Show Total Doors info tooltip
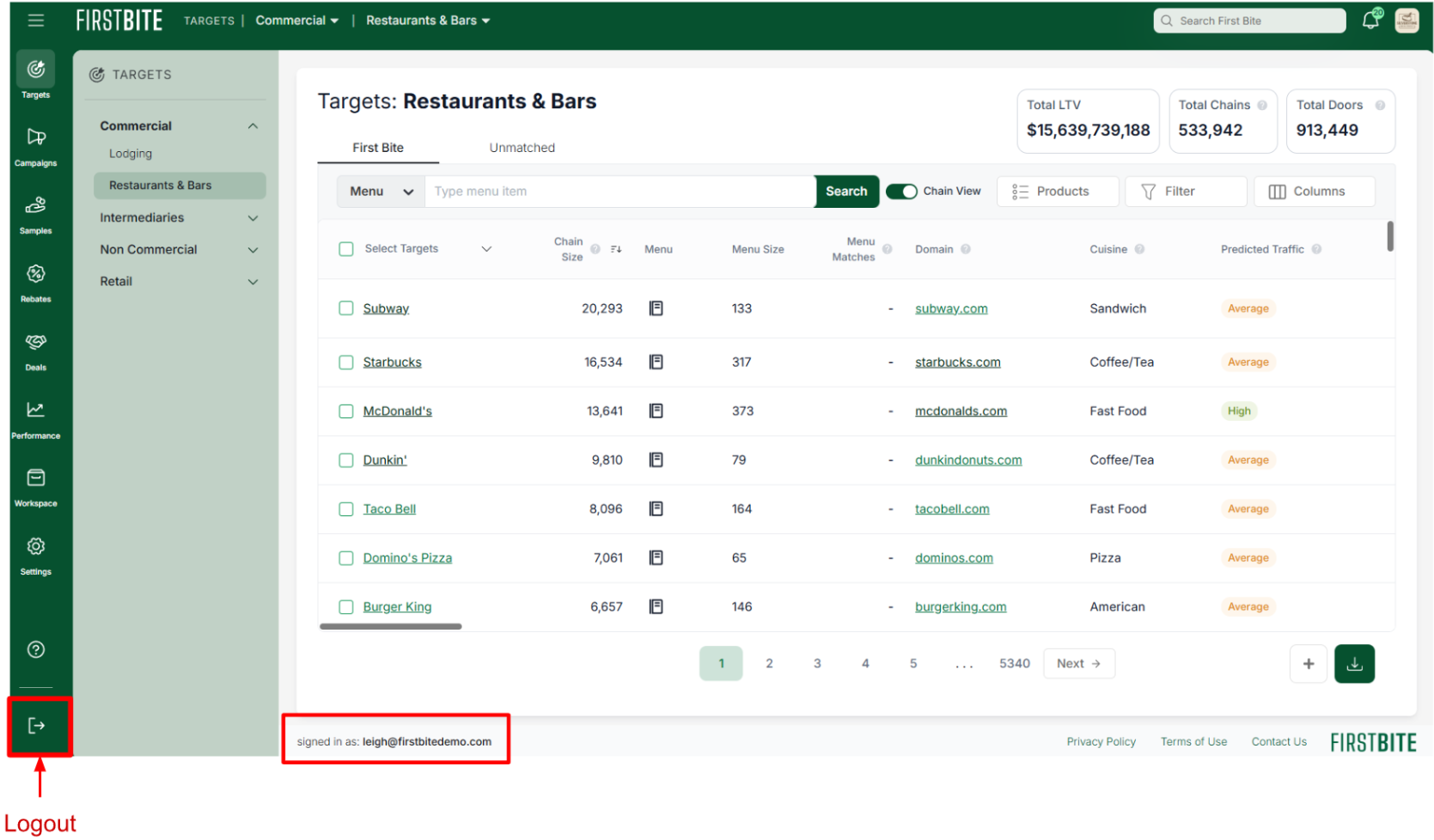Viewport: 1434px width, 840px height. [1380, 105]
